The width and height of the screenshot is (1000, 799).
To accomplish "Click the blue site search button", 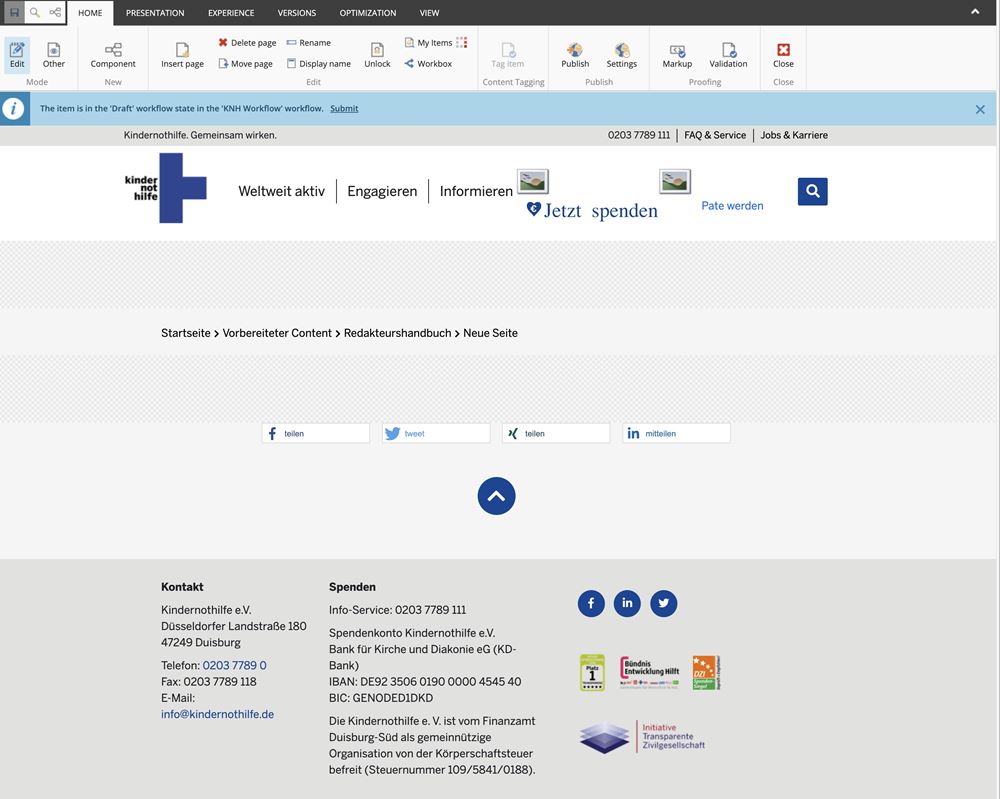I will coord(812,191).
